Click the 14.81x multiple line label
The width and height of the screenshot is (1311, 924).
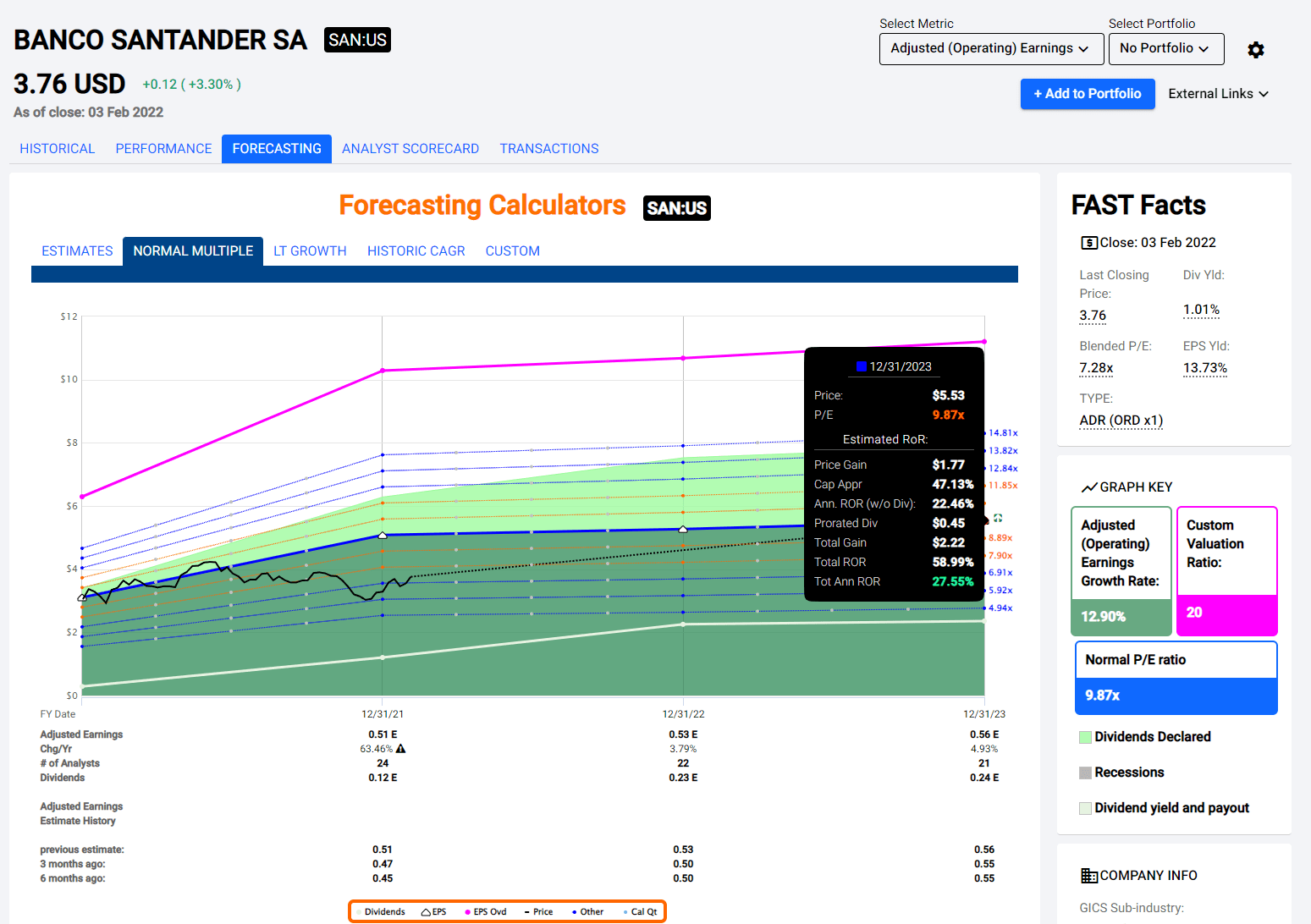click(1003, 433)
